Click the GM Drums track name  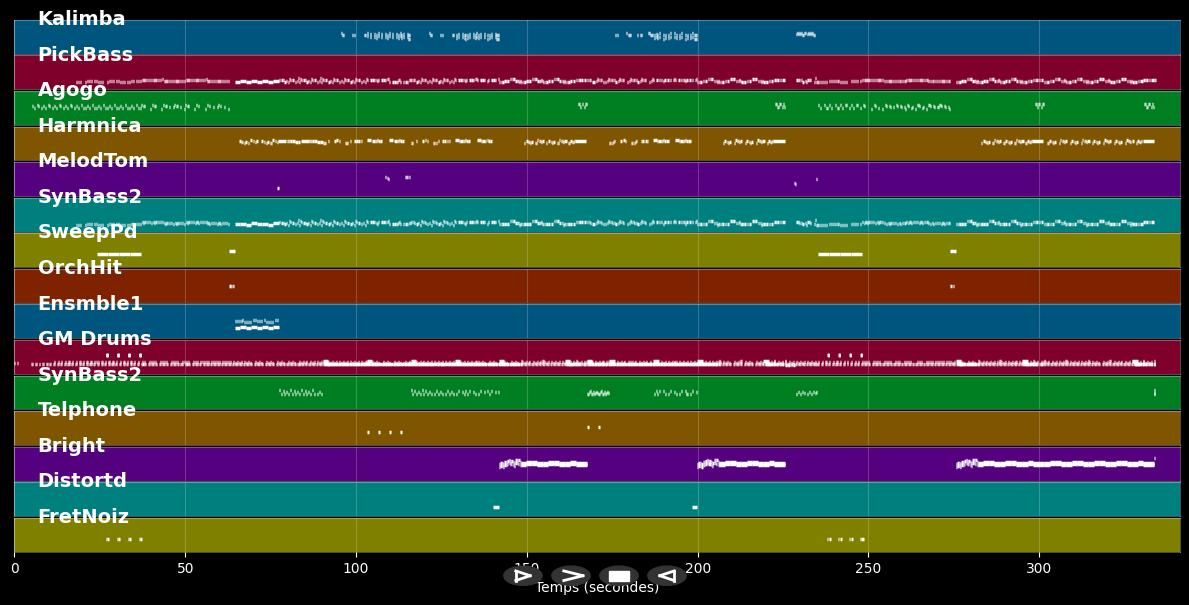pos(94,339)
